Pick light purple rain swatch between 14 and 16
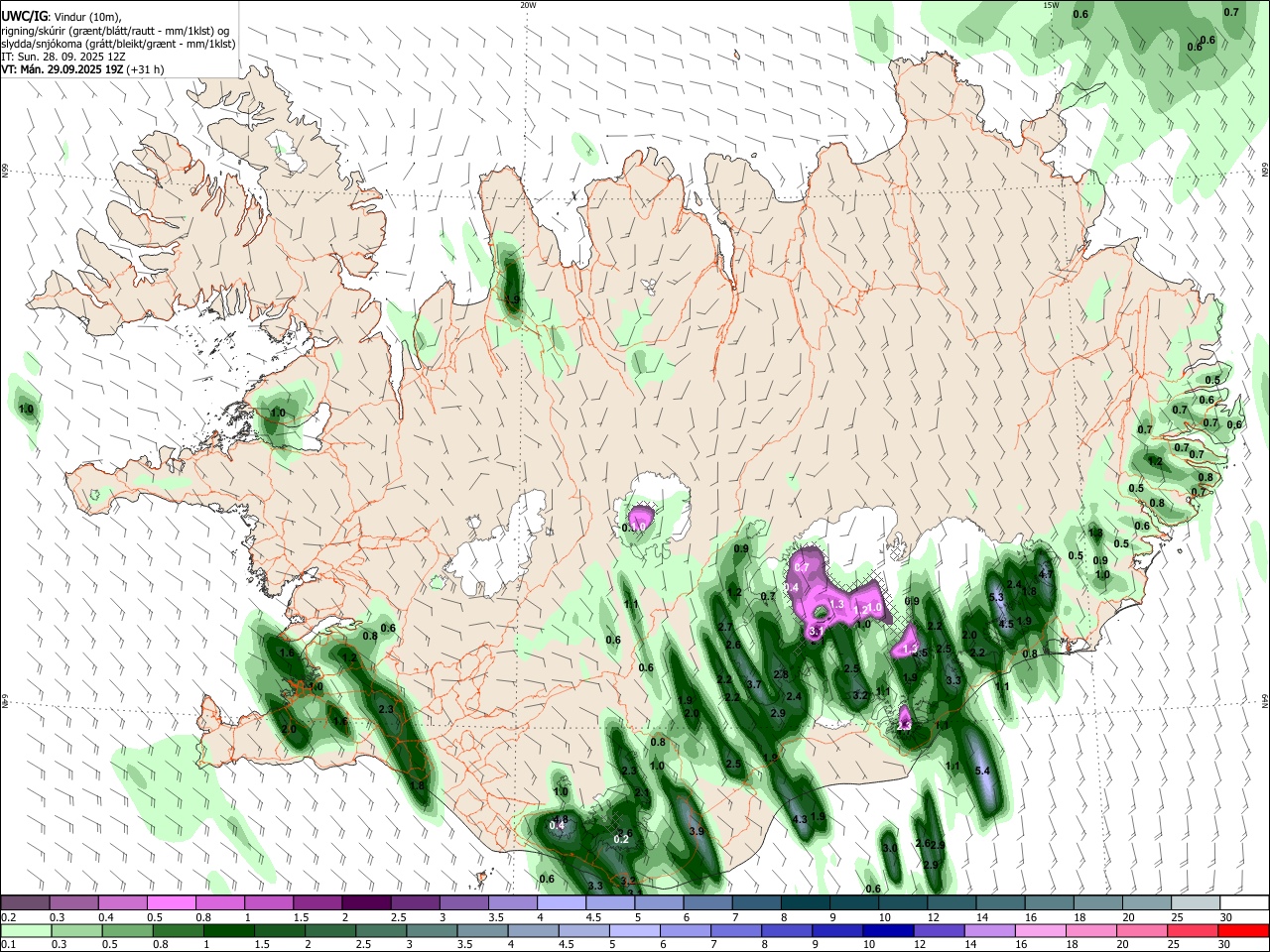 click(990, 930)
